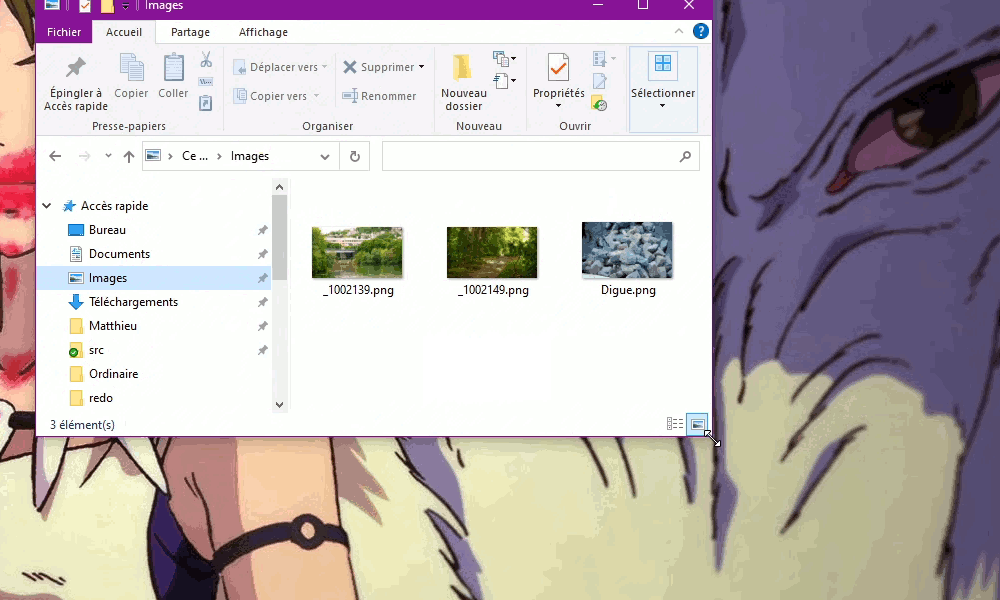This screenshot has width=1000, height=600.
Task: Click the title bar properties checkmark icon
Action: (x=84, y=6)
